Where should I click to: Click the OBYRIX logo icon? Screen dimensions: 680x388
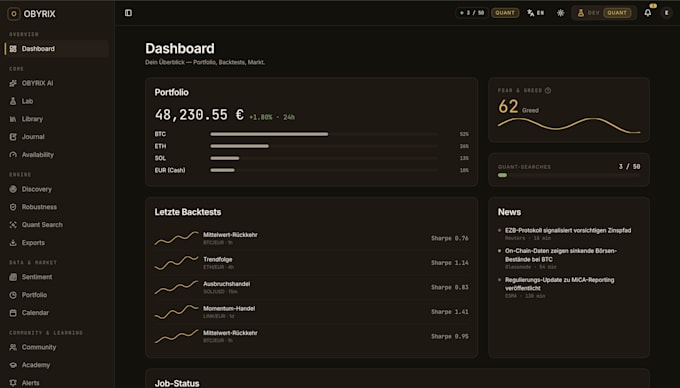pyautogui.click(x=13, y=14)
